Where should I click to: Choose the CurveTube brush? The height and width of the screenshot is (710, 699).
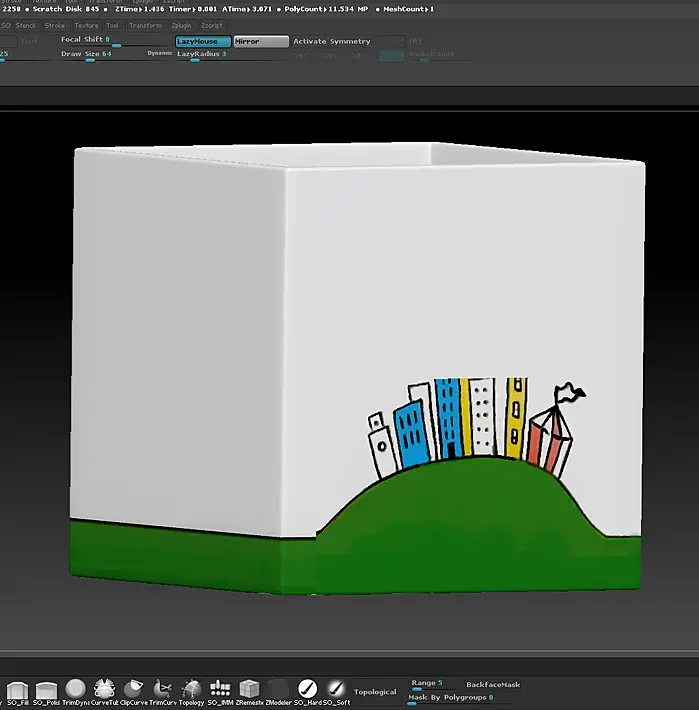104,689
